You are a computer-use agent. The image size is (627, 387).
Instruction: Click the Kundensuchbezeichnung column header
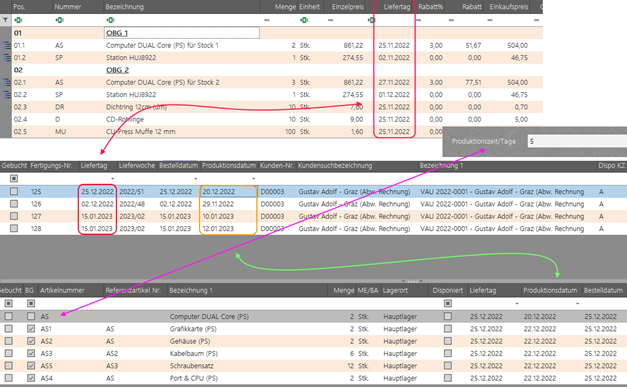(335, 166)
